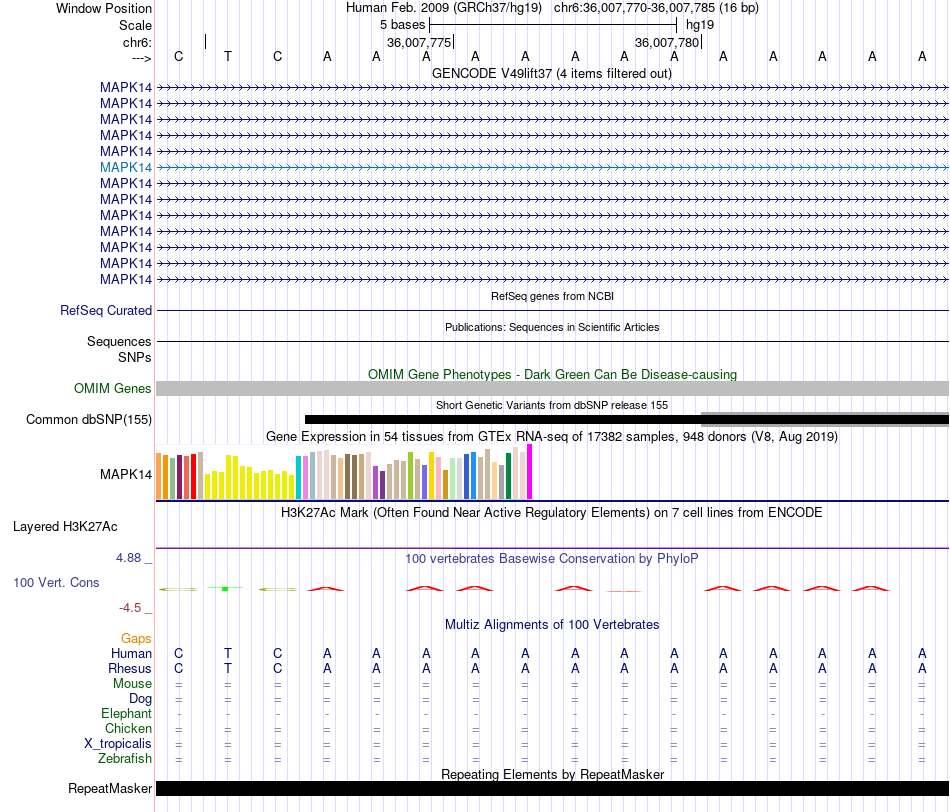Image resolution: width=950 pixels, height=812 pixels.
Task: Open OMIM Gene Phenotypes track title
Action: pyautogui.click(x=553, y=374)
